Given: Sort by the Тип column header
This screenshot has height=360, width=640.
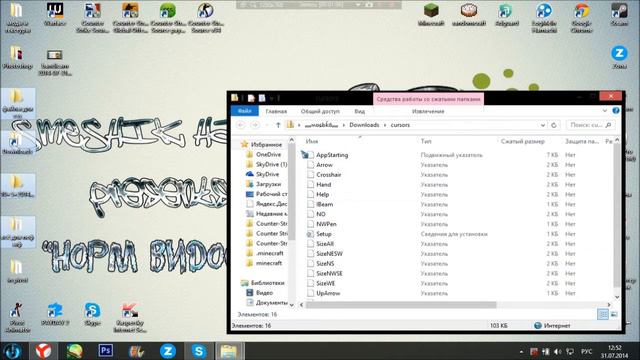Looking at the screenshot, I should pyautogui.click(x=426, y=141).
